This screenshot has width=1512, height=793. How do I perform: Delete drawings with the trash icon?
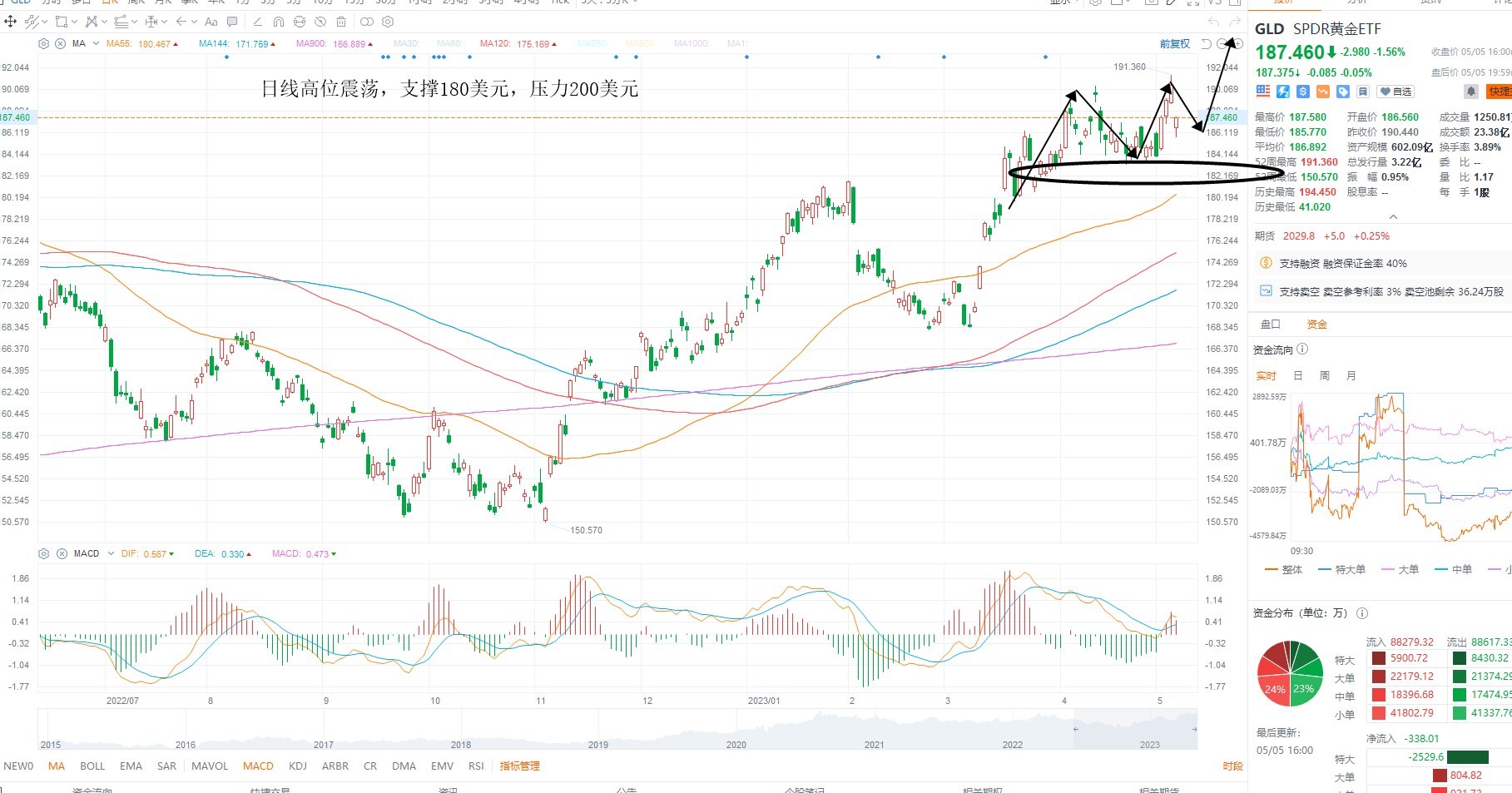341,22
